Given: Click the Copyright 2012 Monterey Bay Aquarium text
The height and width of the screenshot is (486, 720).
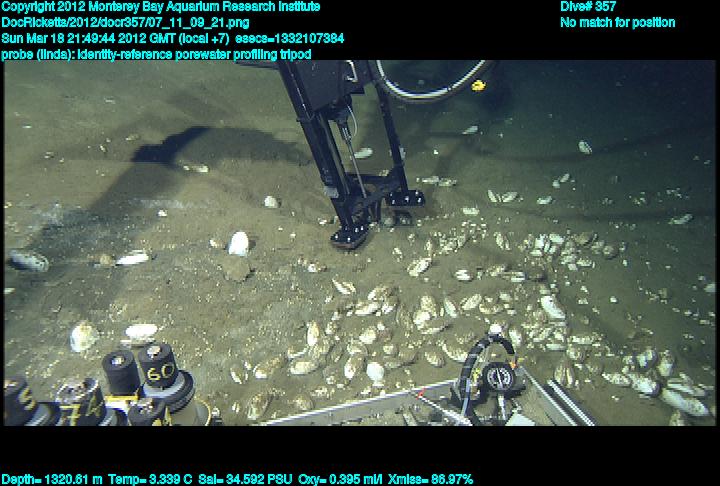Looking at the screenshot, I should [160, 7].
